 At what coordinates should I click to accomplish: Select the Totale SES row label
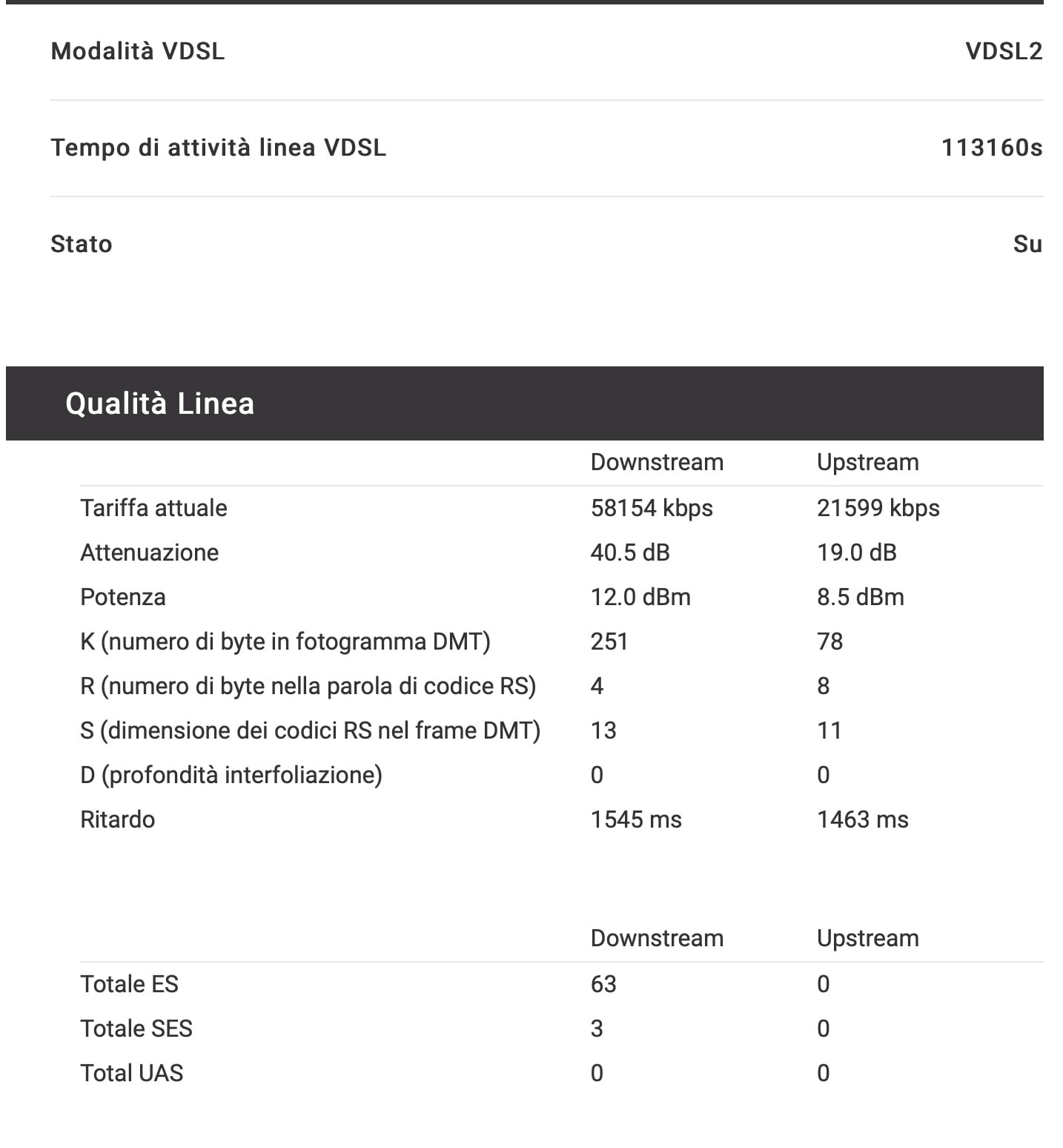tap(136, 1029)
